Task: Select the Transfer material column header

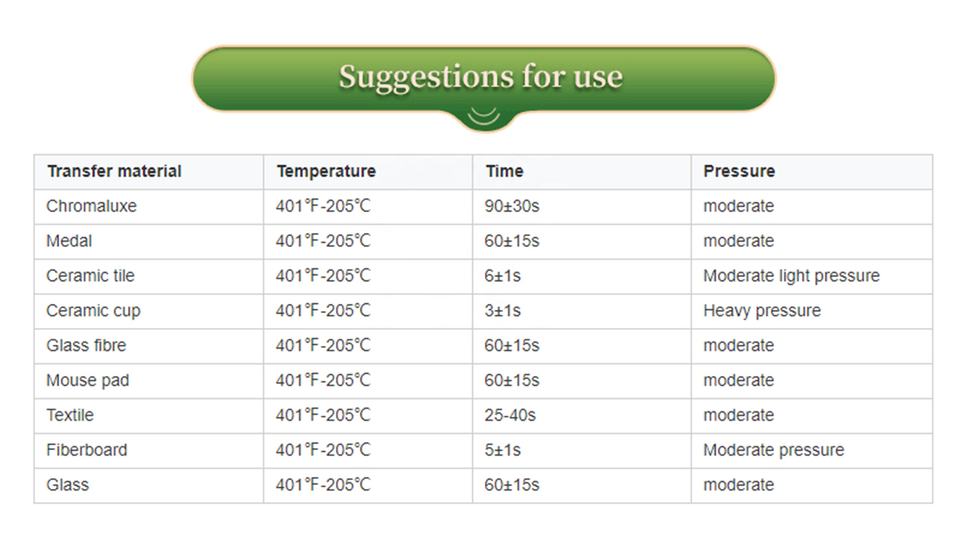Action: pos(114,171)
